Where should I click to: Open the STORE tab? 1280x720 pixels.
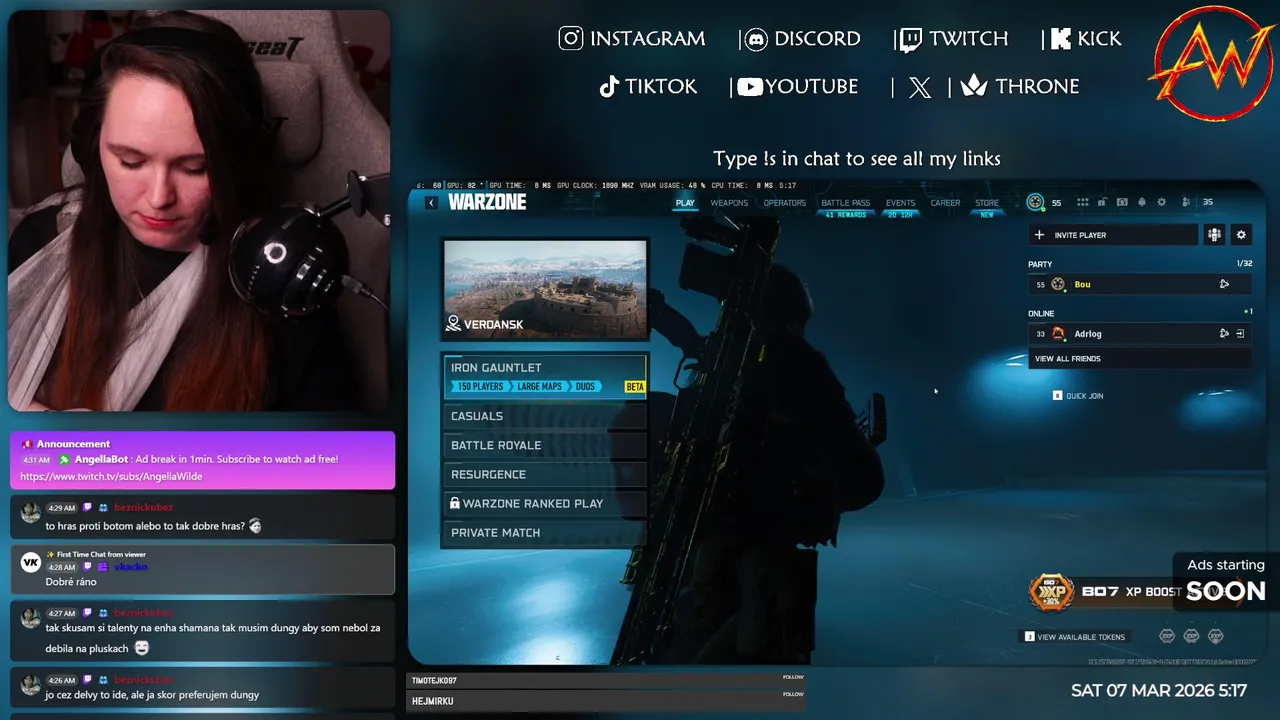click(987, 203)
